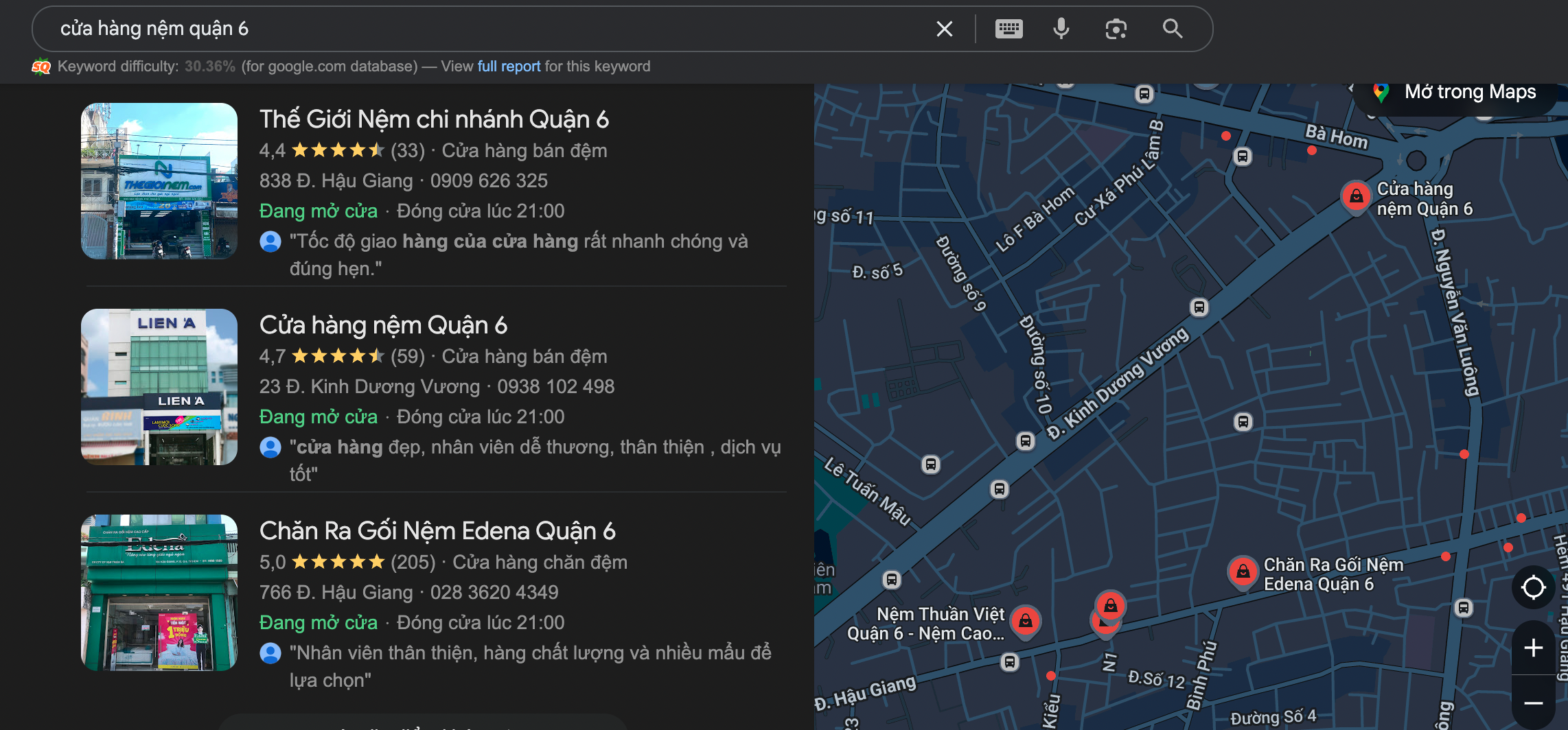Click phone number 0938 102 498
This screenshot has width=1568, height=730.
click(x=555, y=386)
